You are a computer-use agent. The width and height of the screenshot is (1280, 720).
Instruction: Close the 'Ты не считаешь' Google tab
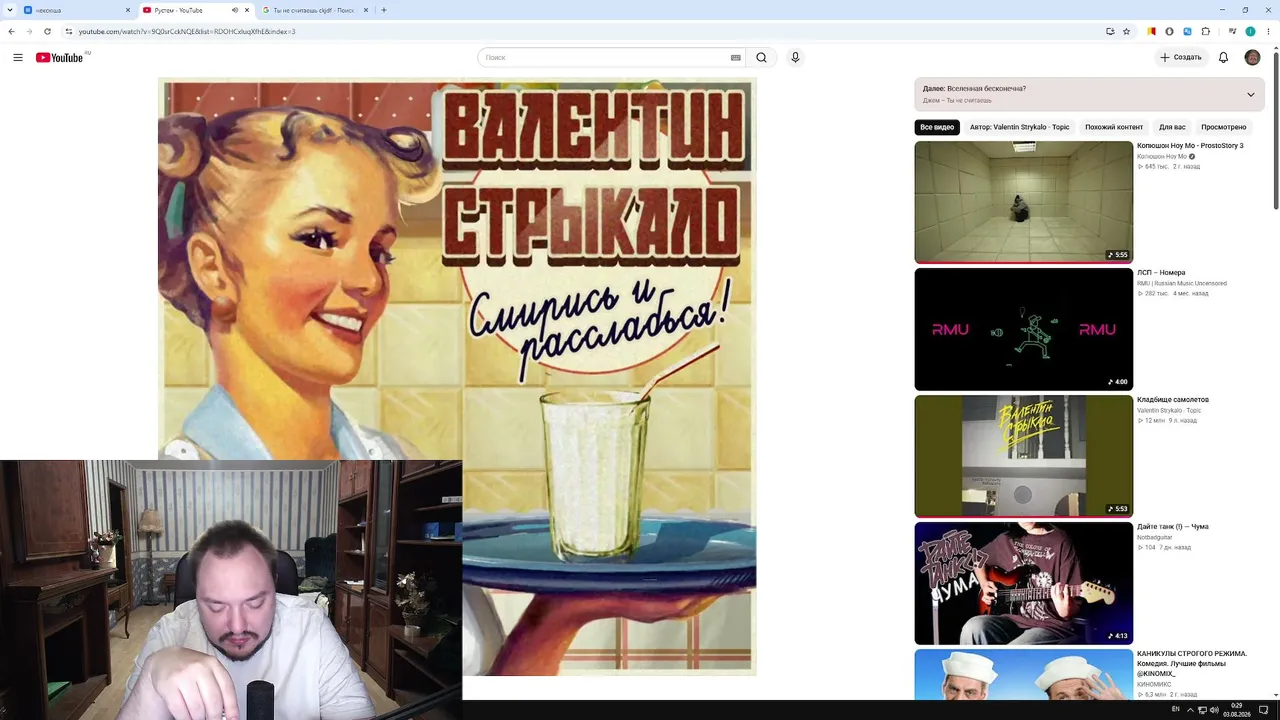[x=366, y=10]
